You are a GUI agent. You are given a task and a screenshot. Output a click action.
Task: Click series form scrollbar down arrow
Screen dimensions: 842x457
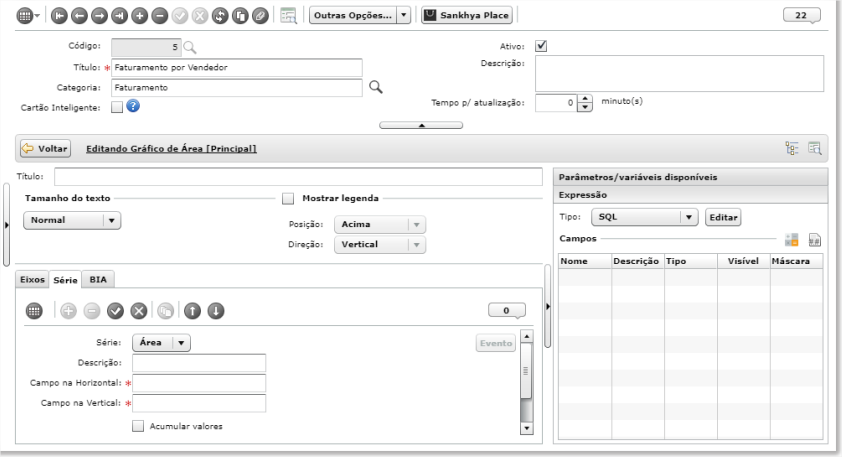coord(527,429)
